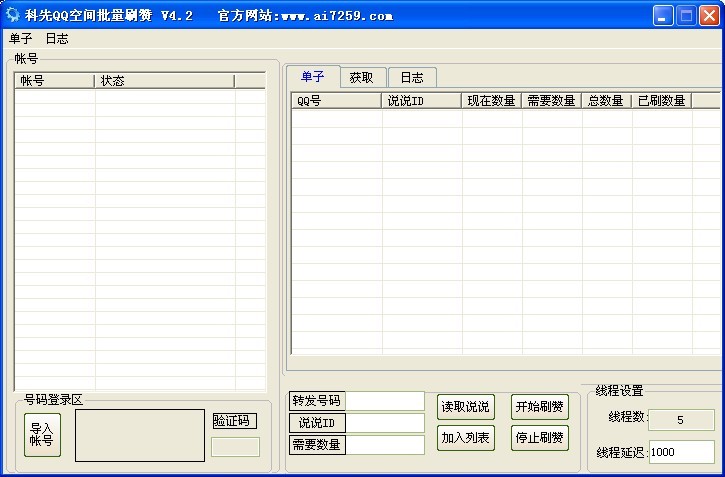Screen dimensions: 725x477
Task: Open the 单子 menu
Action: point(21,38)
